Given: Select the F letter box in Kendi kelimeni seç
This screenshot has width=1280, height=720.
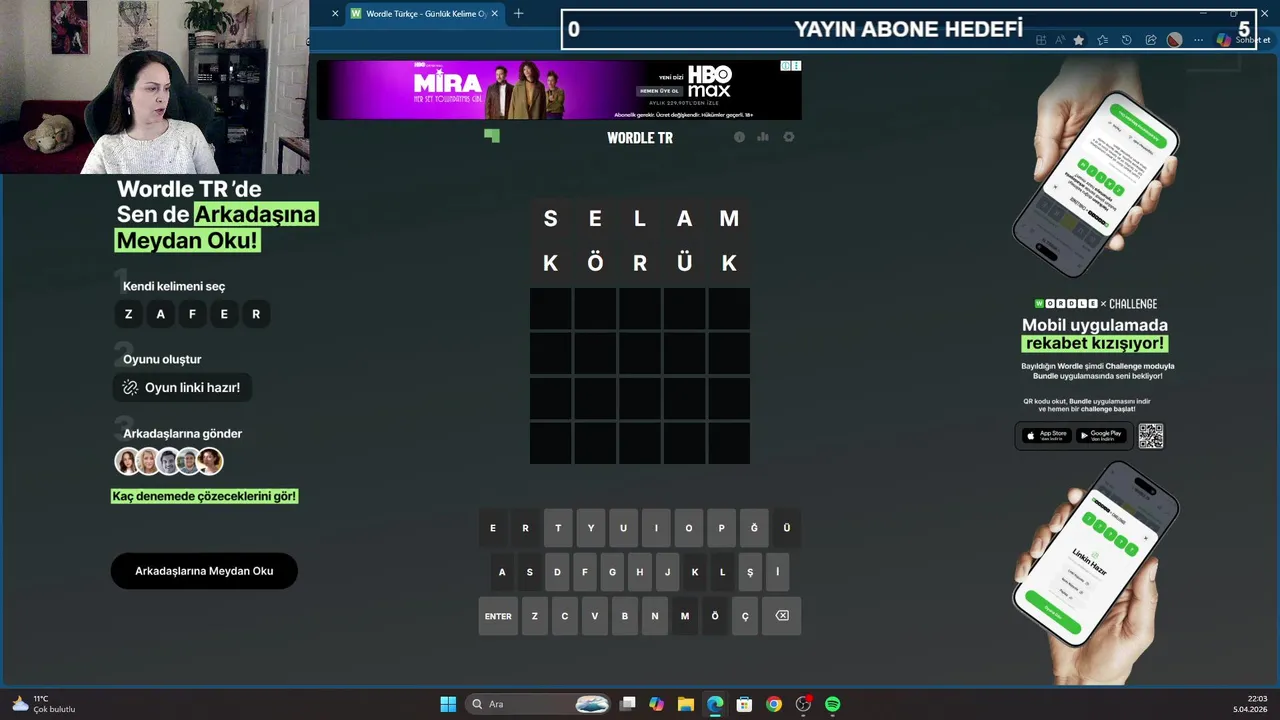Looking at the screenshot, I should 192,314.
